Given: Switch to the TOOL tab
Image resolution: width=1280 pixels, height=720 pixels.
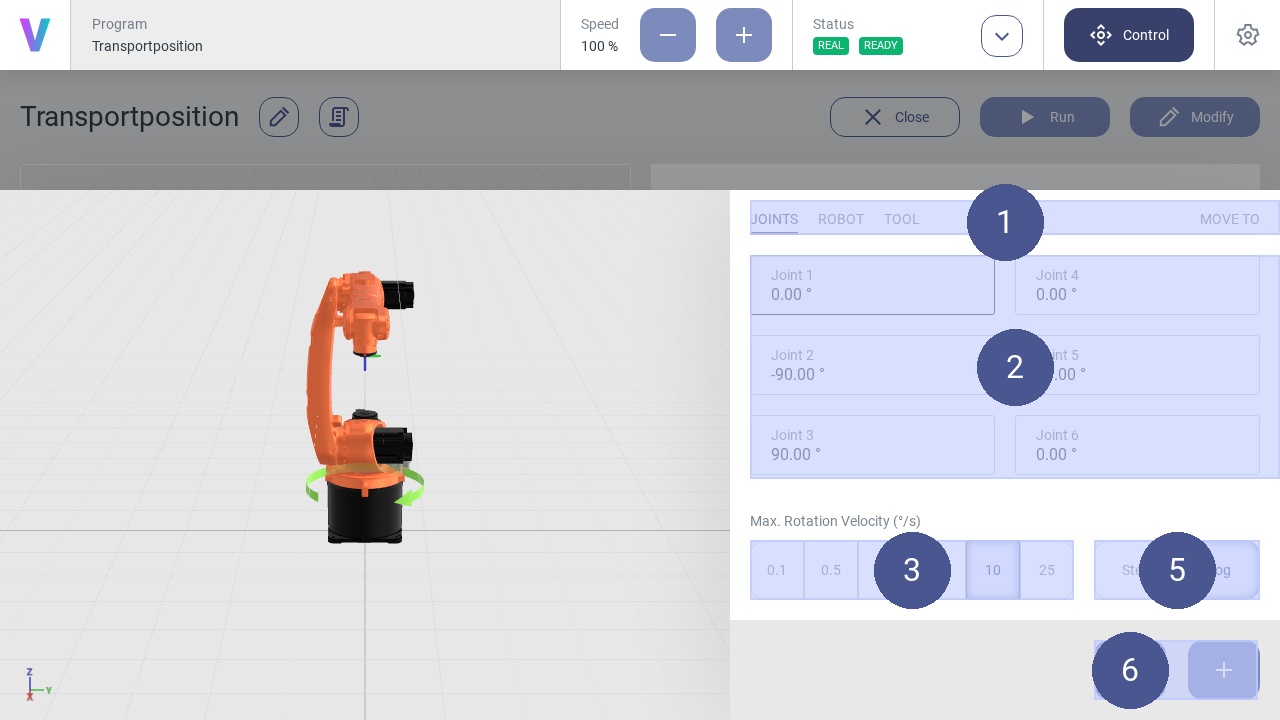Looking at the screenshot, I should (901, 219).
